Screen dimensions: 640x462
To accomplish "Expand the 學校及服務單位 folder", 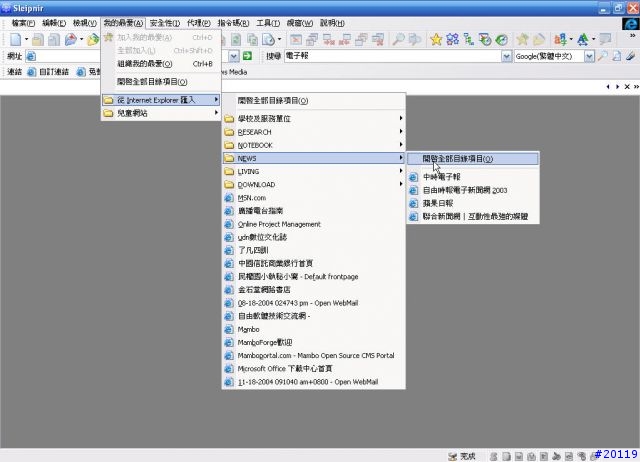I will (314, 119).
